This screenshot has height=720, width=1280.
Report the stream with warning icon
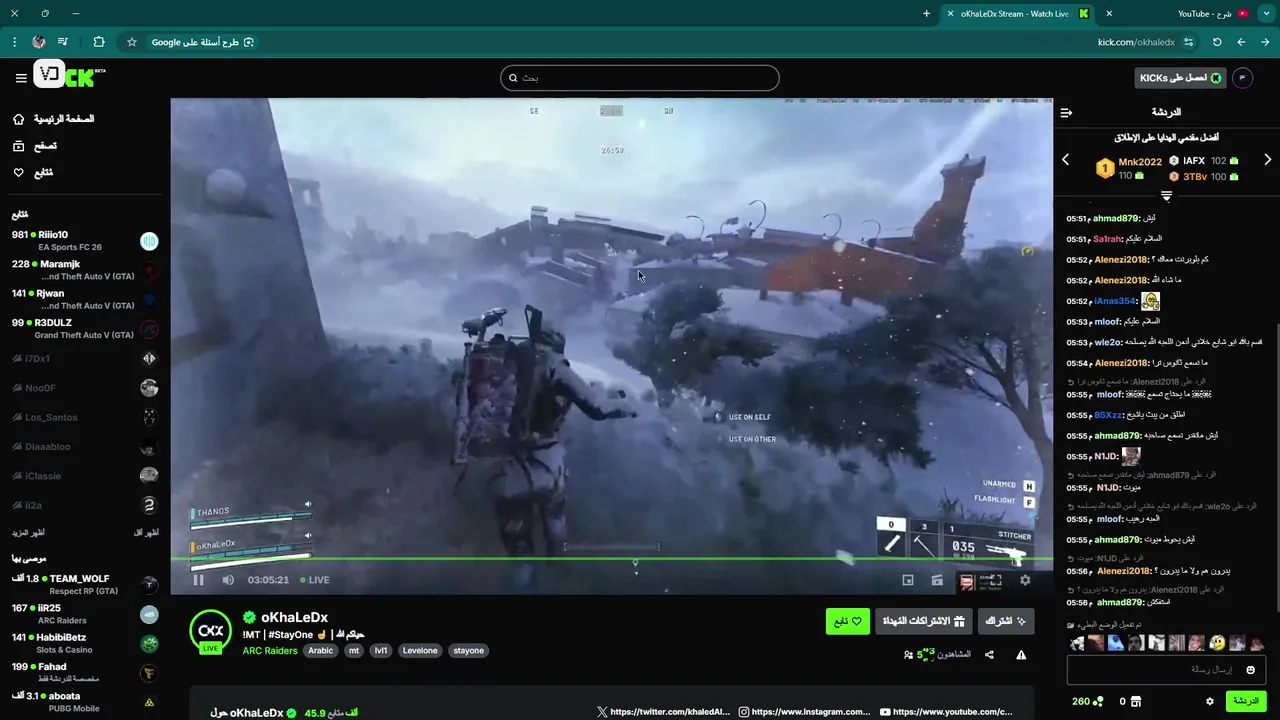point(1021,655)
